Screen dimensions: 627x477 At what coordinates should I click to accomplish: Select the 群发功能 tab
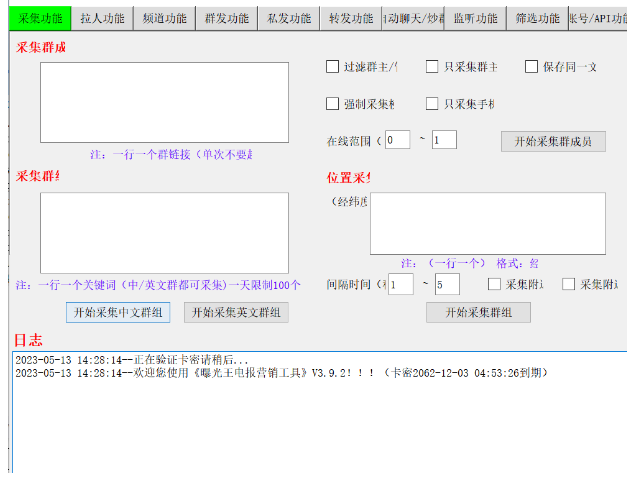226,18
